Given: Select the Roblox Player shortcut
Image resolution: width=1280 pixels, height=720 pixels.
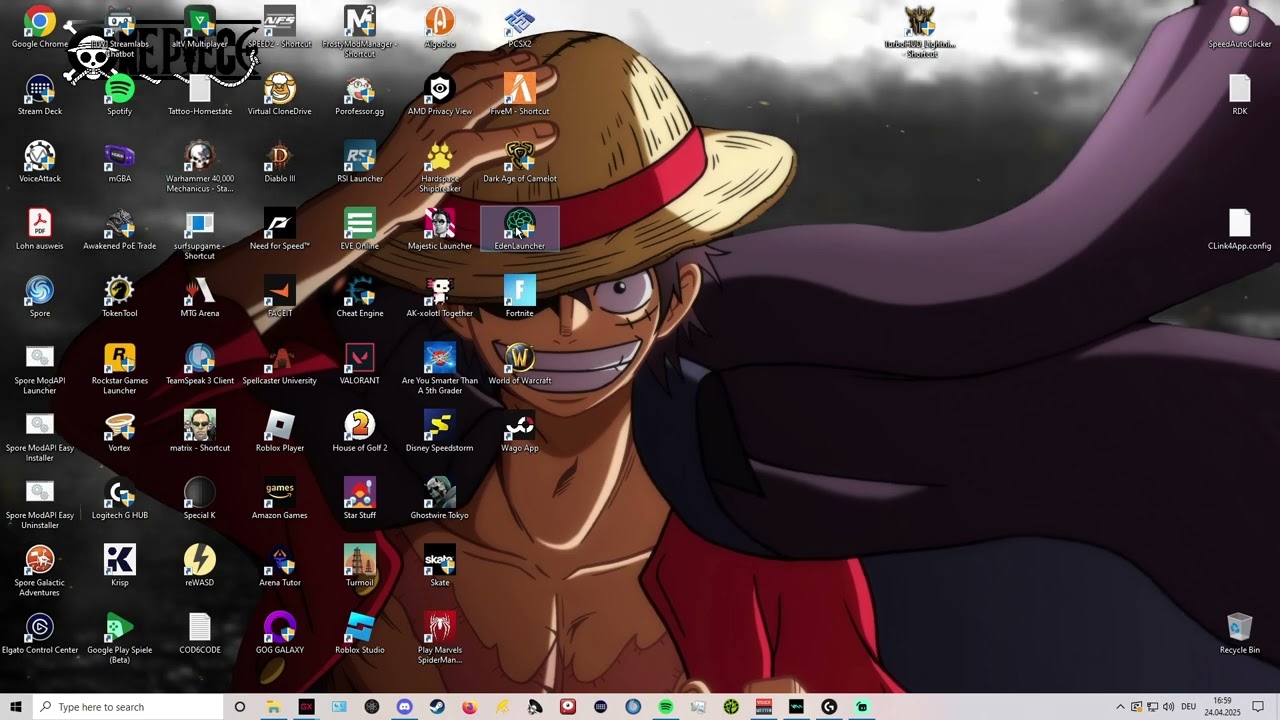Looking at the screenshot, I should tap(280, 429).
